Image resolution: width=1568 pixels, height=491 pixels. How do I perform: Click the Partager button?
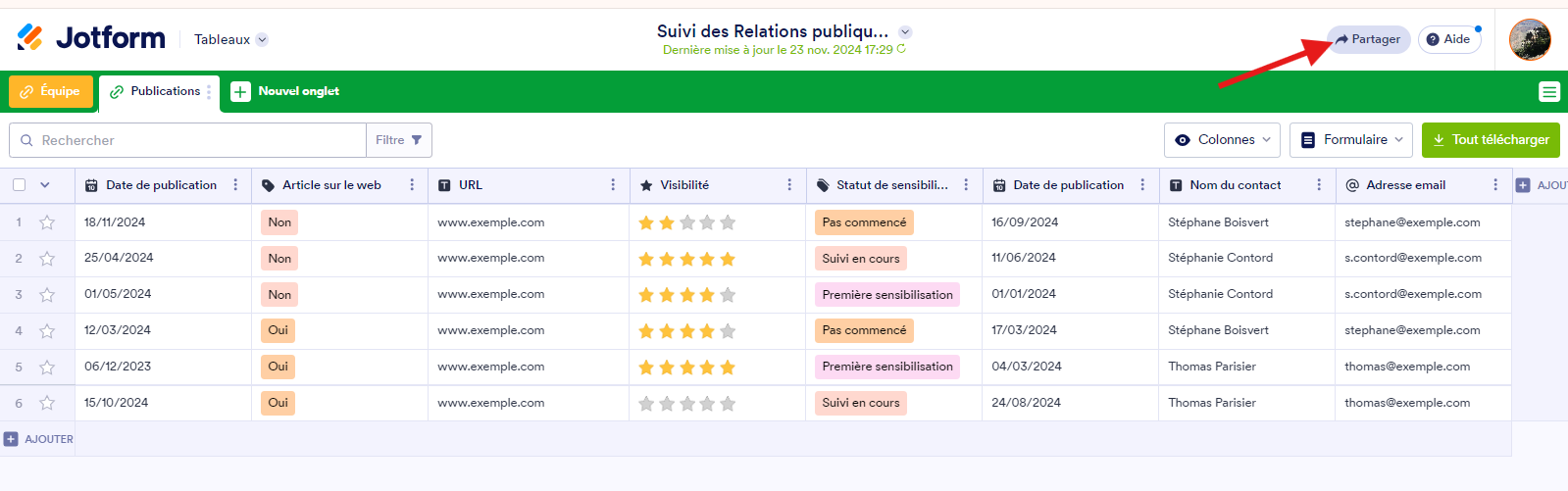pos(1368,40)
